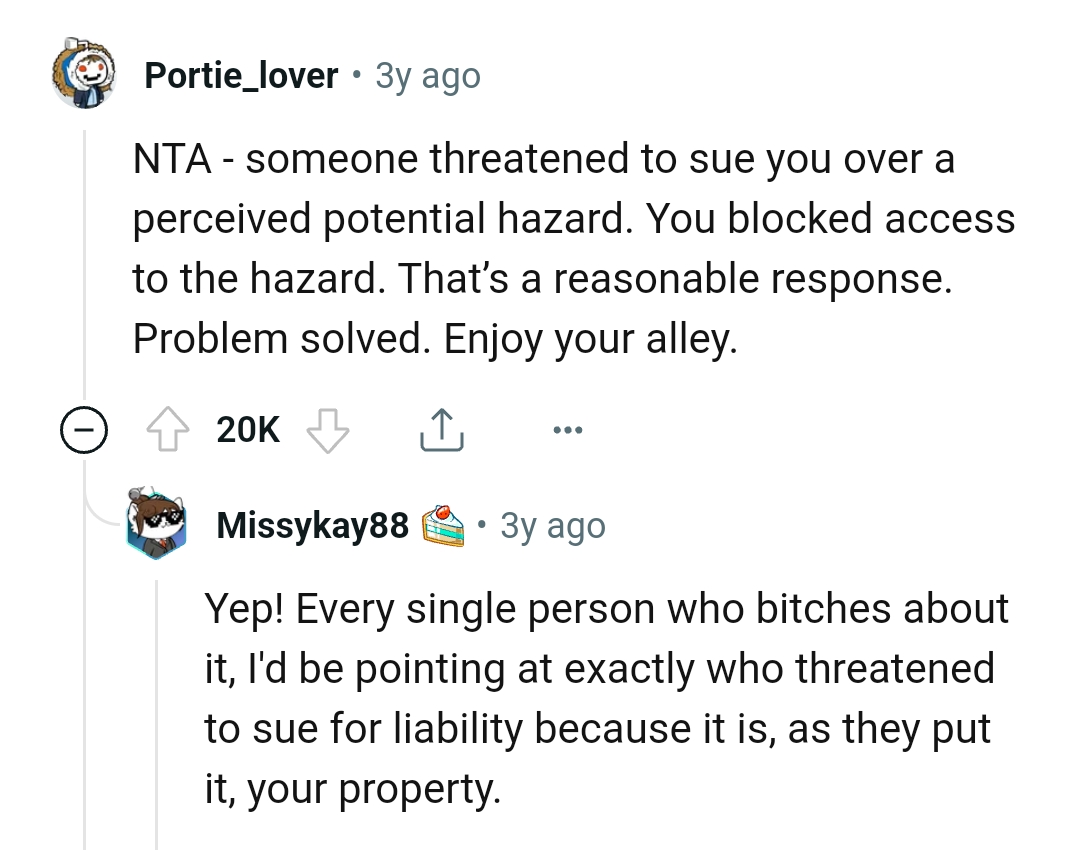Open the '3y ago' timestamp on Missykay88's reply
Viewport: 1079px width, 850px height.
[x=552, y=525]
